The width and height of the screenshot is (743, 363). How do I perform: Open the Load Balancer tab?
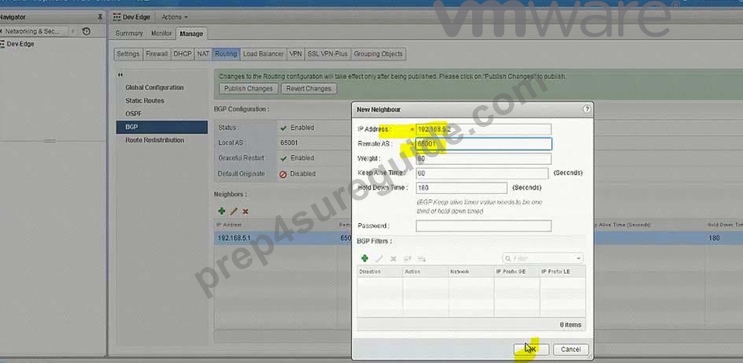263,54
